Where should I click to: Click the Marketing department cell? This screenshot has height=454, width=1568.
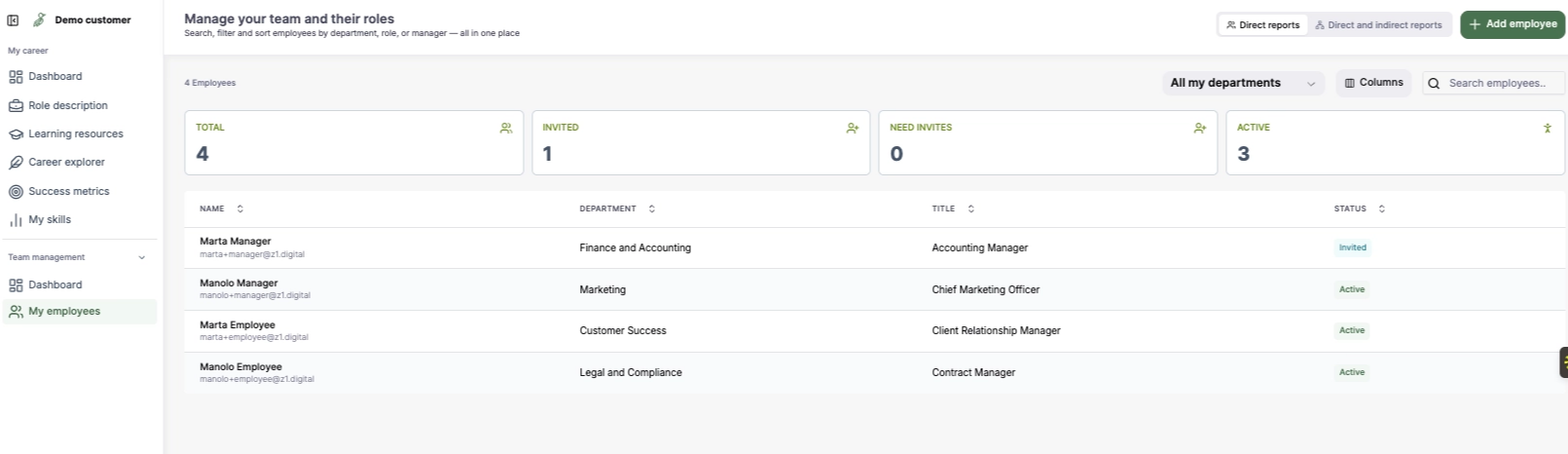coord(602,289)
